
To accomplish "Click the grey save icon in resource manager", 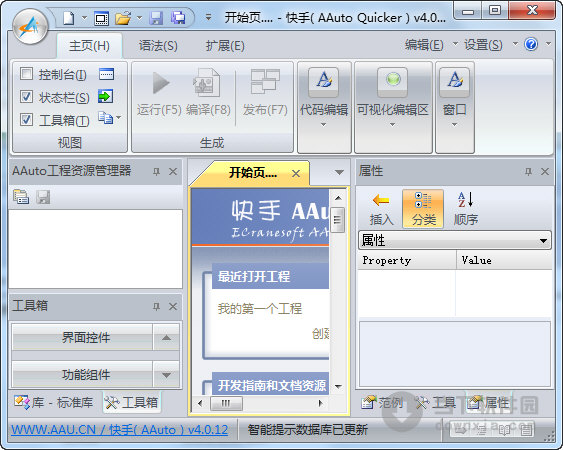I will tap(43, 197).
